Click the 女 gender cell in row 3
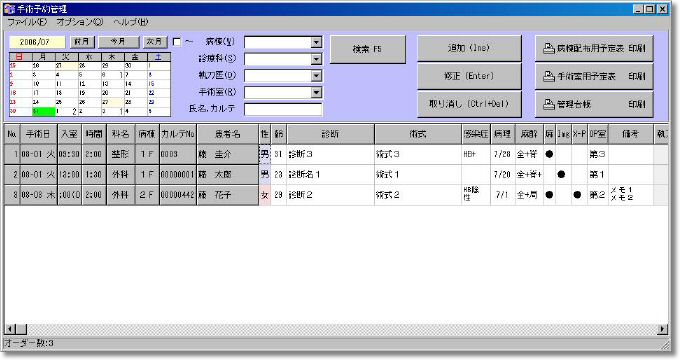 [265, 195]
